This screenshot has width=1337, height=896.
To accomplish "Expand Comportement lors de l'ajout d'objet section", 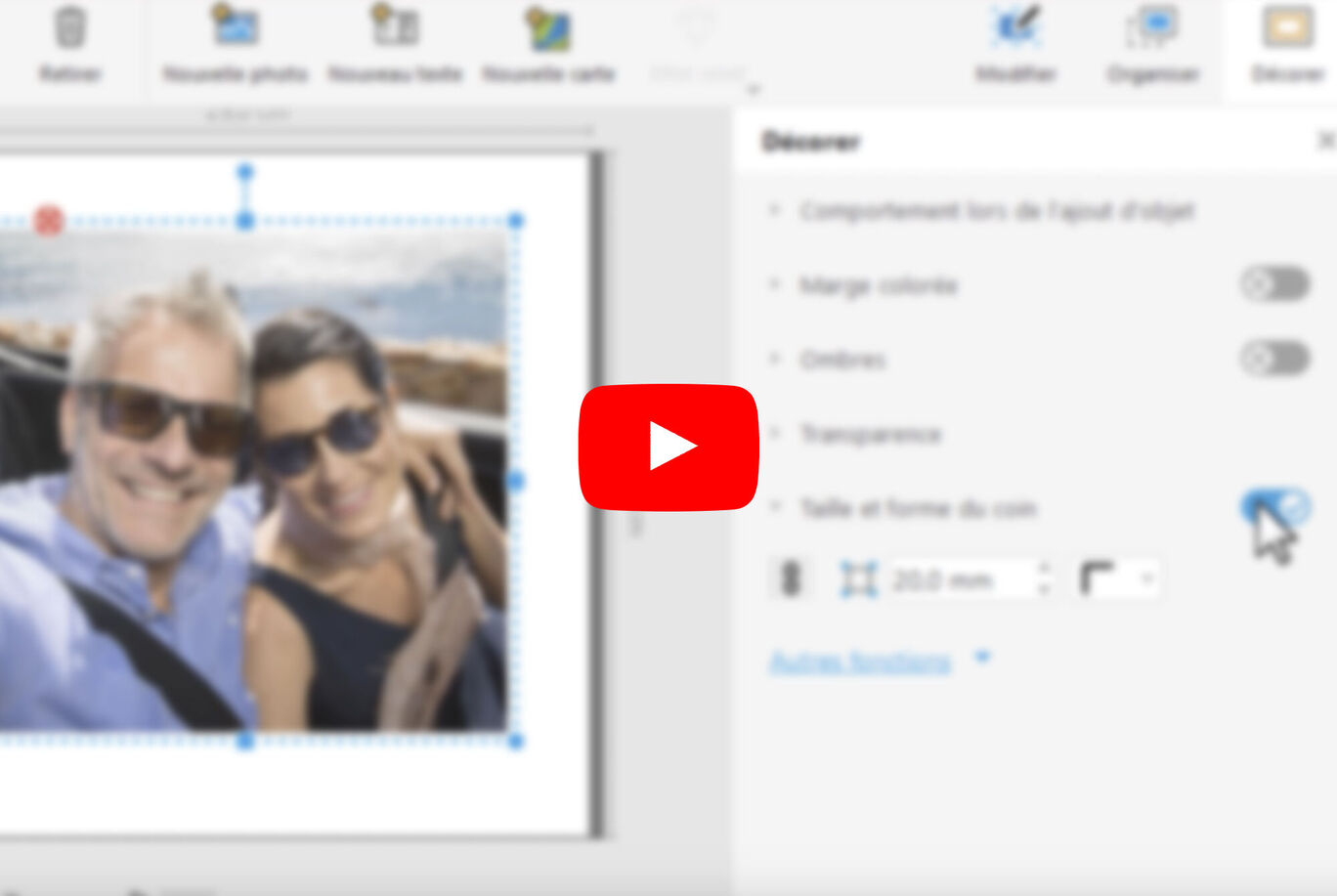I will click(996, 211).
